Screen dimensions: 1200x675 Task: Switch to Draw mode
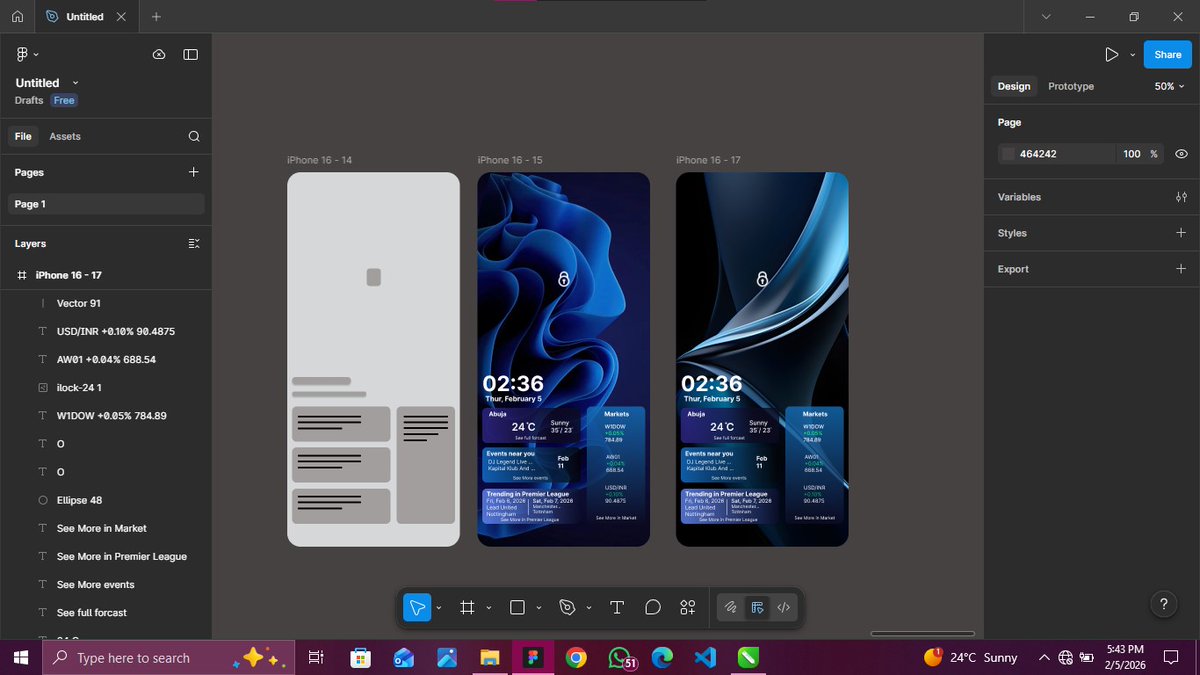(x=731, y=607)
